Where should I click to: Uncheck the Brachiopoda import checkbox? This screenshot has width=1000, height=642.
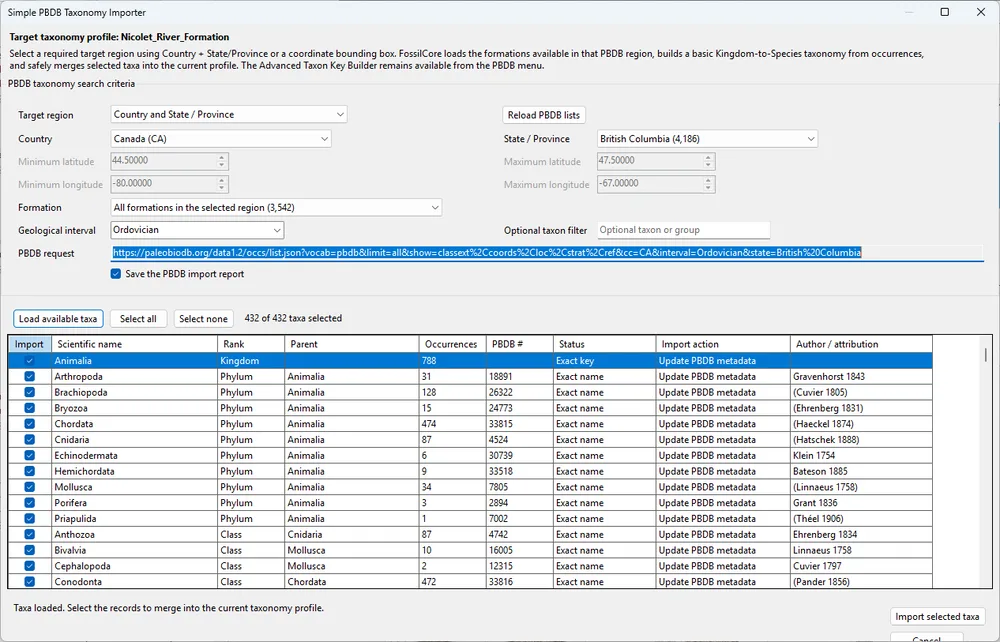click(29, 392)
